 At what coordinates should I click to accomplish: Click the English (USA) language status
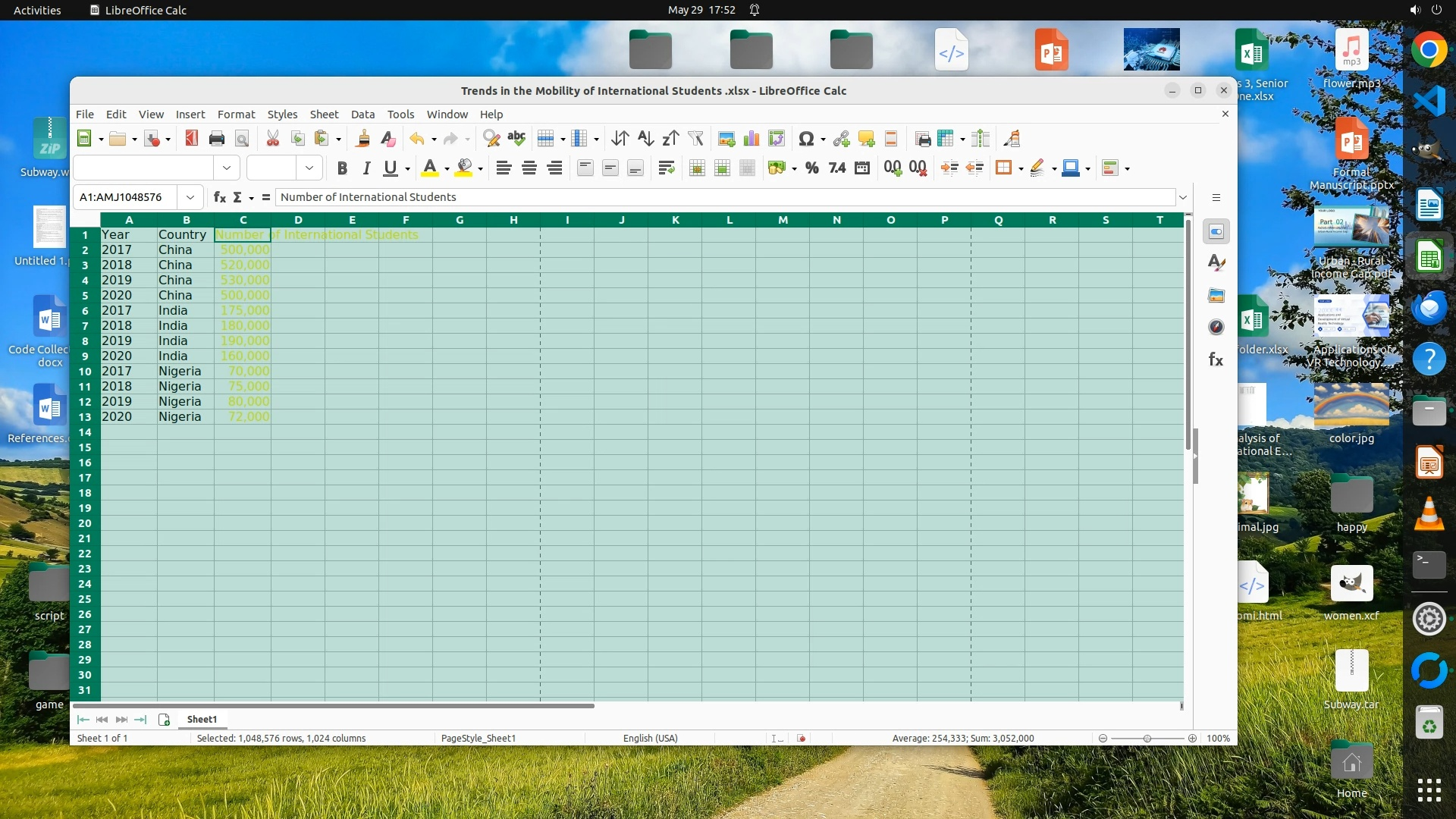(x=650, y=738)
